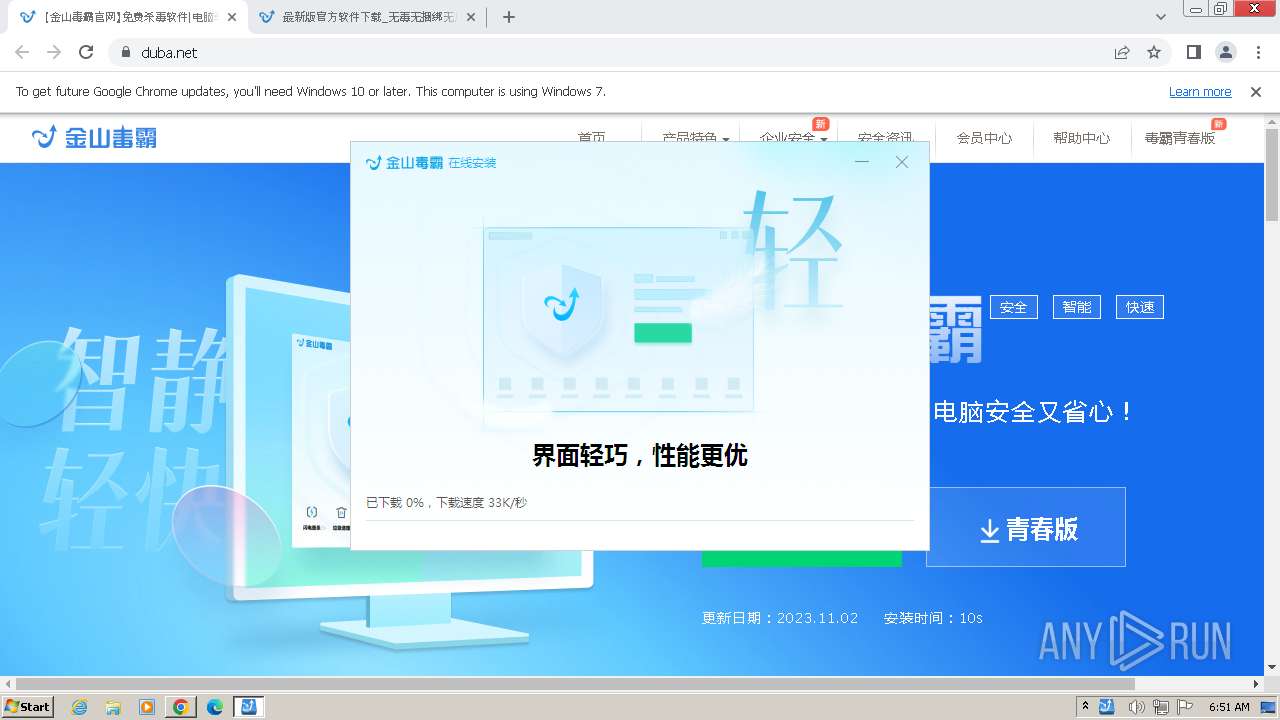Click the 安全 tag
The width and height of the screenshot is (1280, 720).
click(1014, 307)
